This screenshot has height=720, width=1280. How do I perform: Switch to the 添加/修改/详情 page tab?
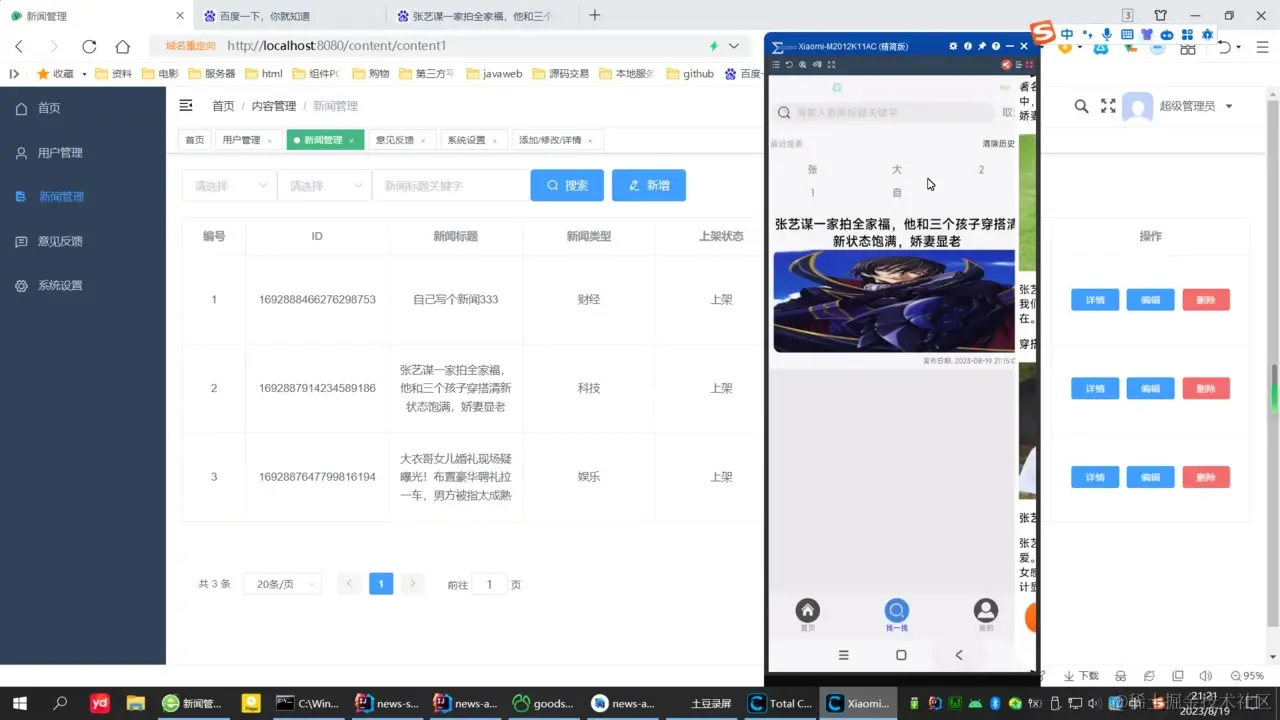(555, 140)
